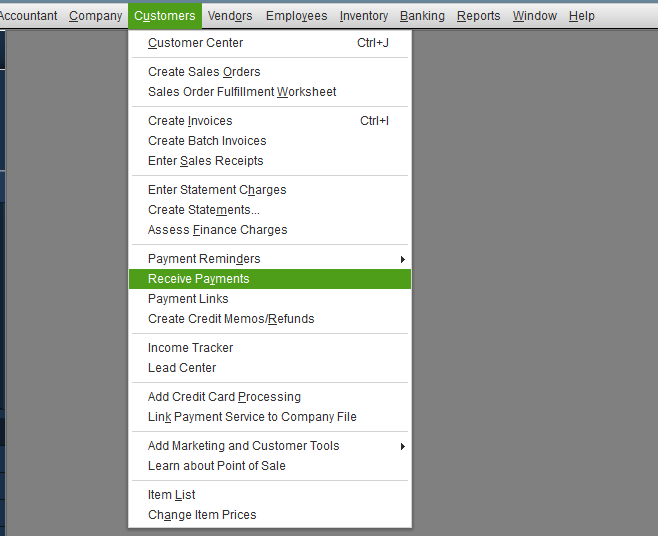Click Enter Sales Receipts

[206, 161]
